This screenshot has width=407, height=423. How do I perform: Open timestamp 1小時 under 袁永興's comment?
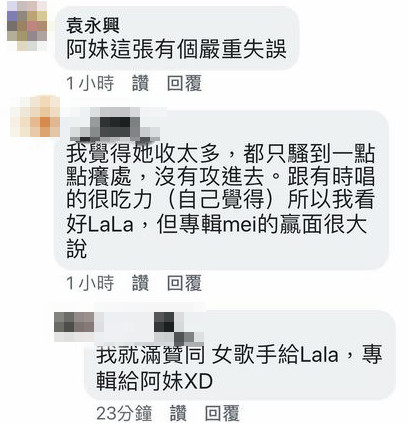90,83
